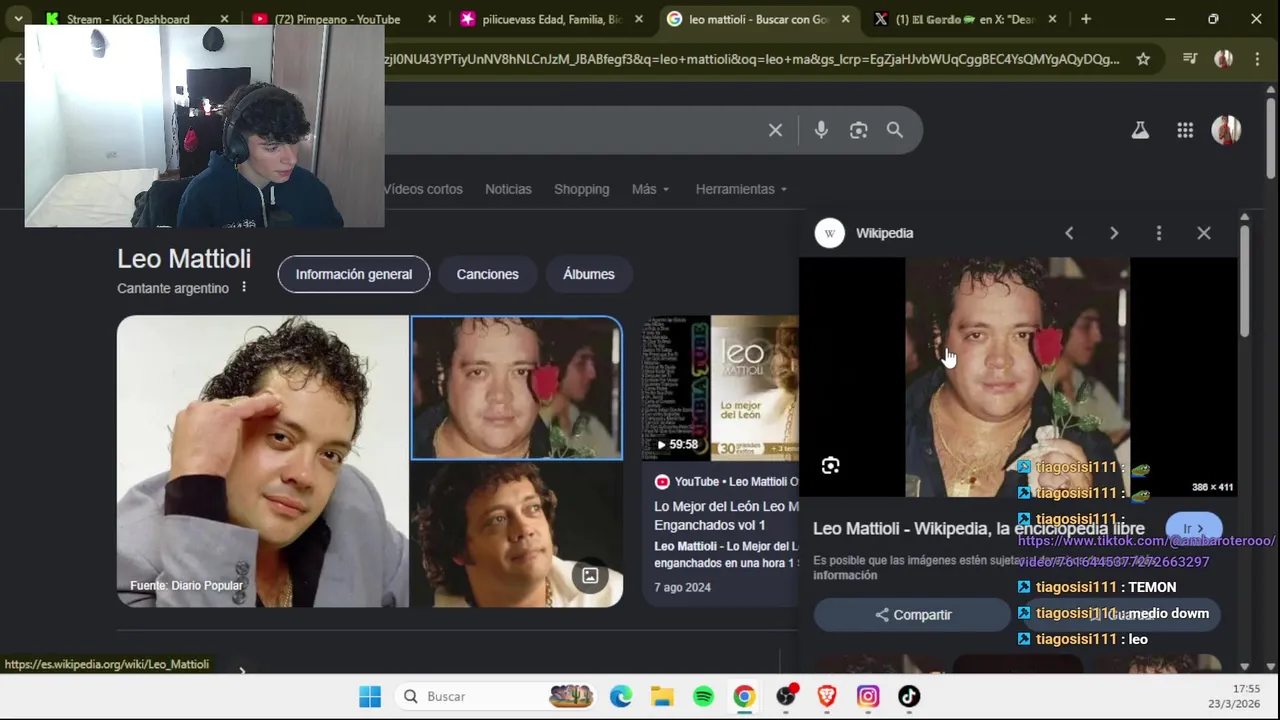Image resolution: width=1280 pixels, height=720 pixels.
Task: Click the Chrome address bar URL
Action: 750,59
